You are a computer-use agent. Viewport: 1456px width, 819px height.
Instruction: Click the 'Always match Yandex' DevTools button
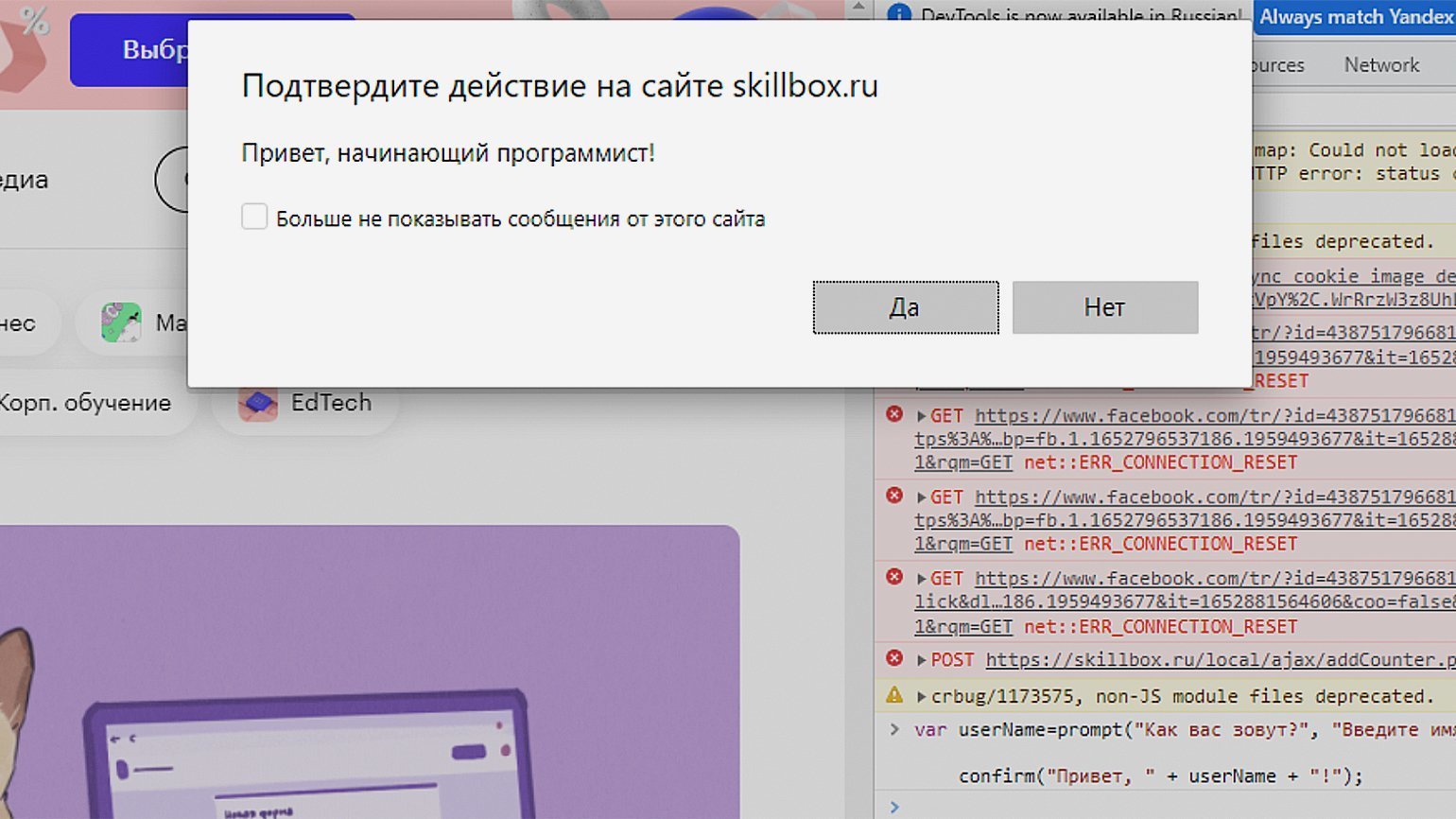coord(1355,18)
